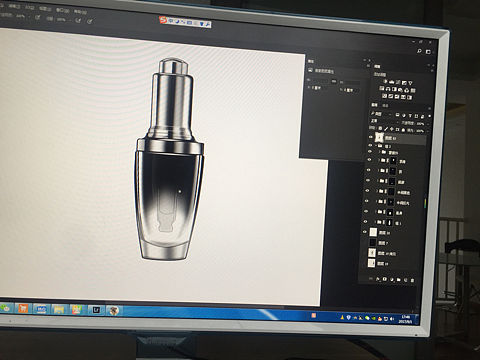The width and height of the screenshot is (480, 360).
Task: Add a layer mask from Layers footer
Action: [x=385, y=279]
